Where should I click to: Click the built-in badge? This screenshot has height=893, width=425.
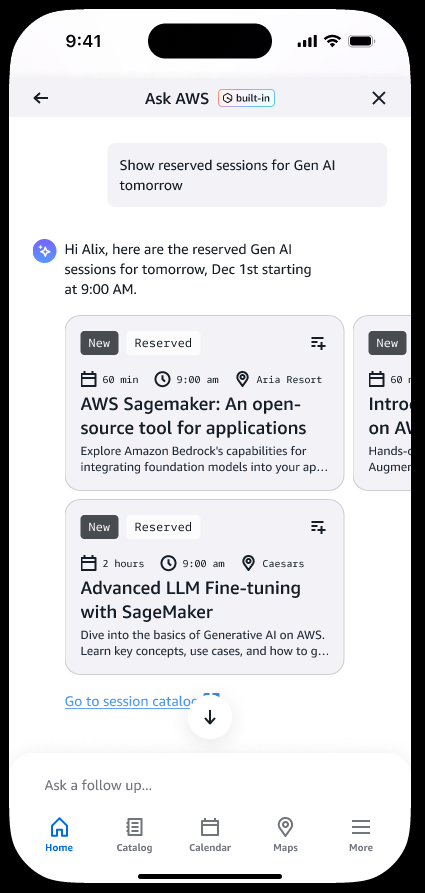pos(247,98)
